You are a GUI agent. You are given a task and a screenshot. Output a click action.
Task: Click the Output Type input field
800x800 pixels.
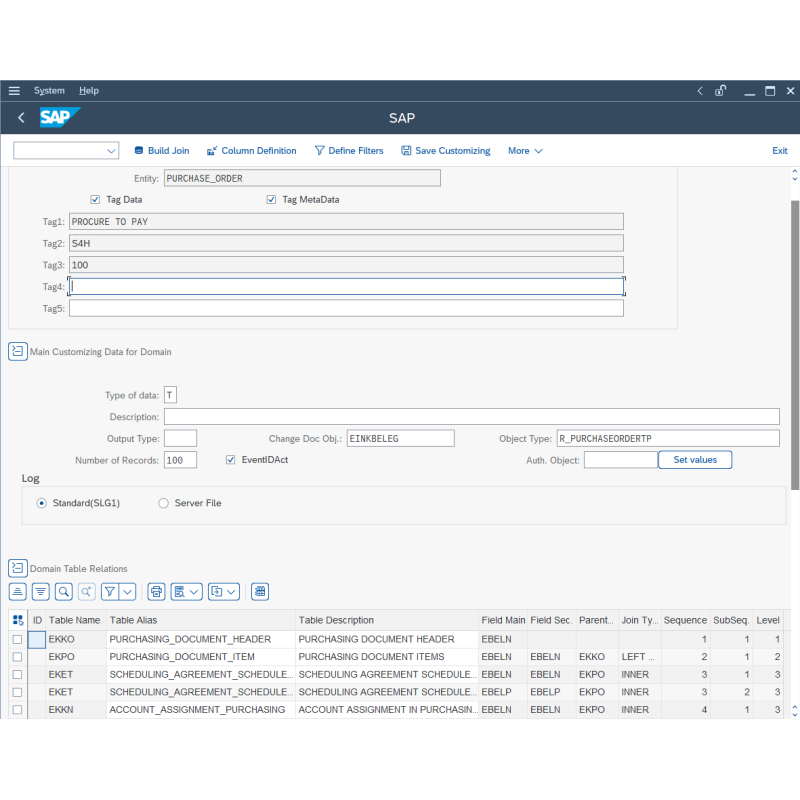(x=180, y=438)
